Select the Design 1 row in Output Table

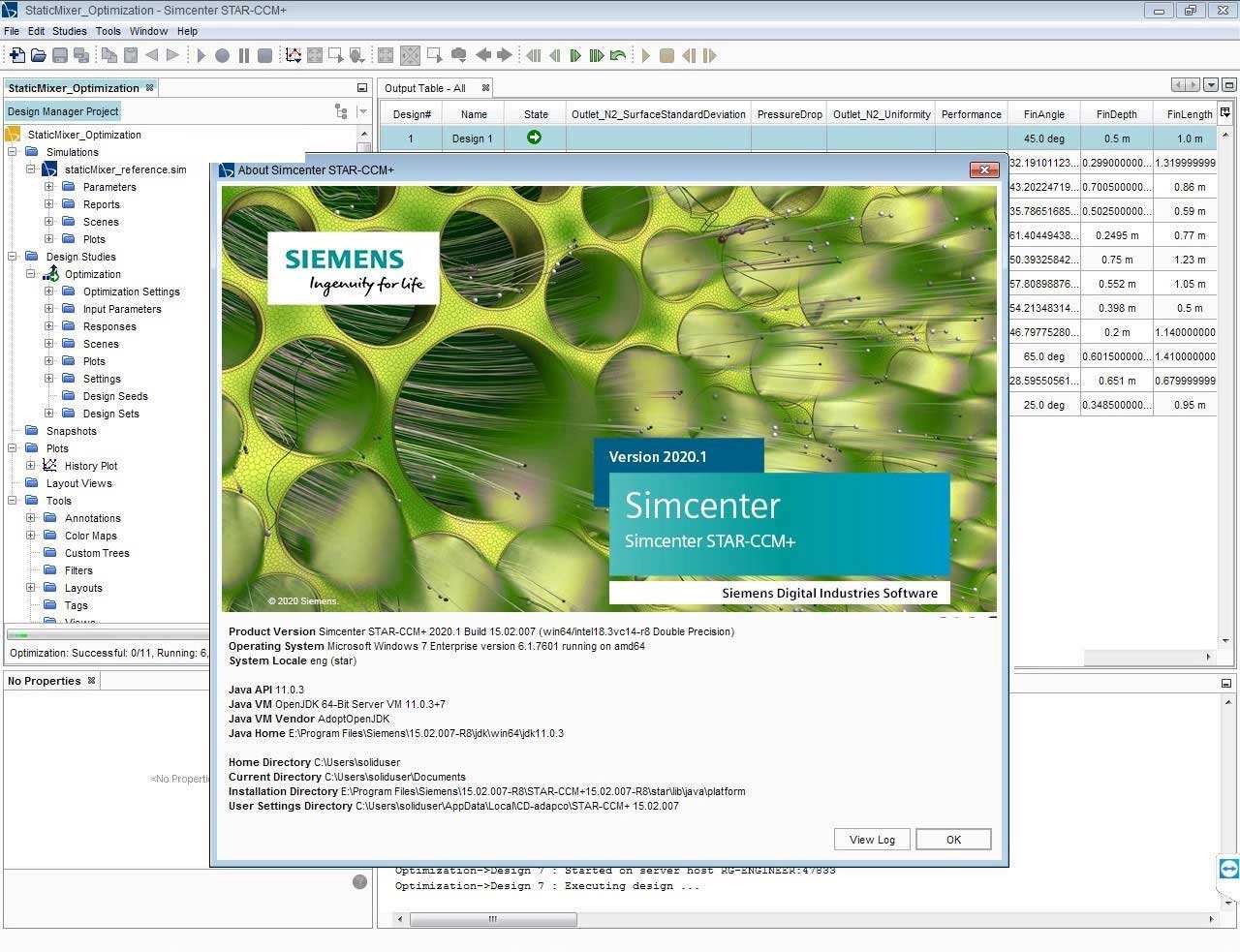pos(473,138)
